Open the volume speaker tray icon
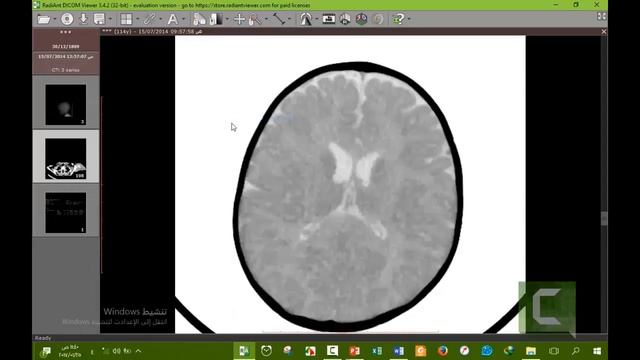Screen dimensions: 640x360 [x=117, y=351]
